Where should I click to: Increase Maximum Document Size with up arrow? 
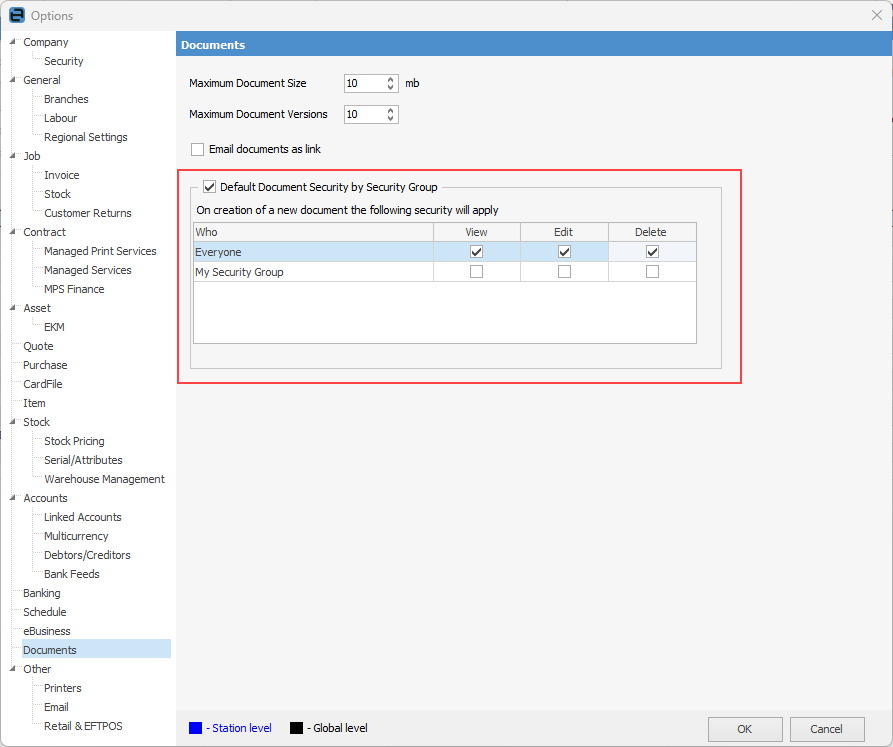coord(390,79)
